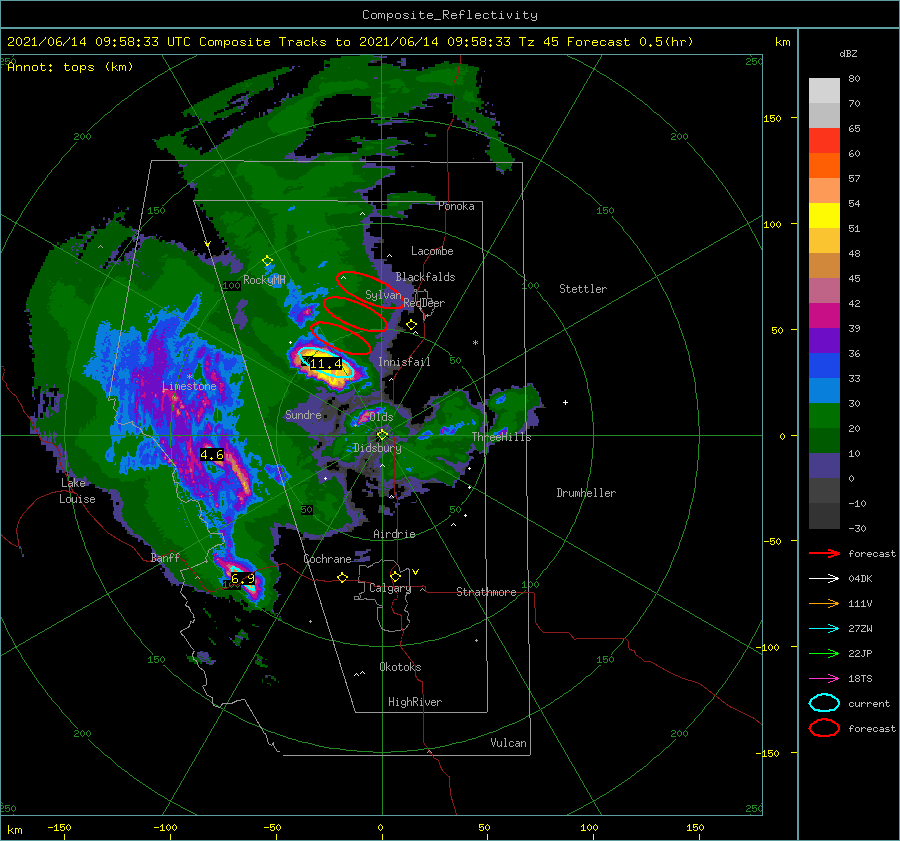Click the Sylvan label inside forecast ellipse

[383, 295]
